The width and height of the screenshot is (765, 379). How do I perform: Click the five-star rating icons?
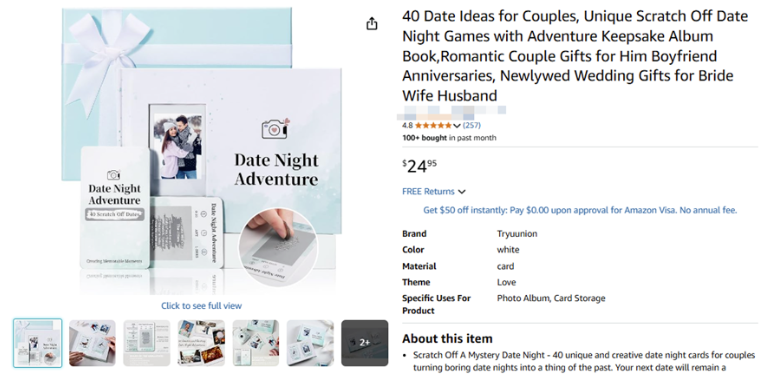(433, 125)
